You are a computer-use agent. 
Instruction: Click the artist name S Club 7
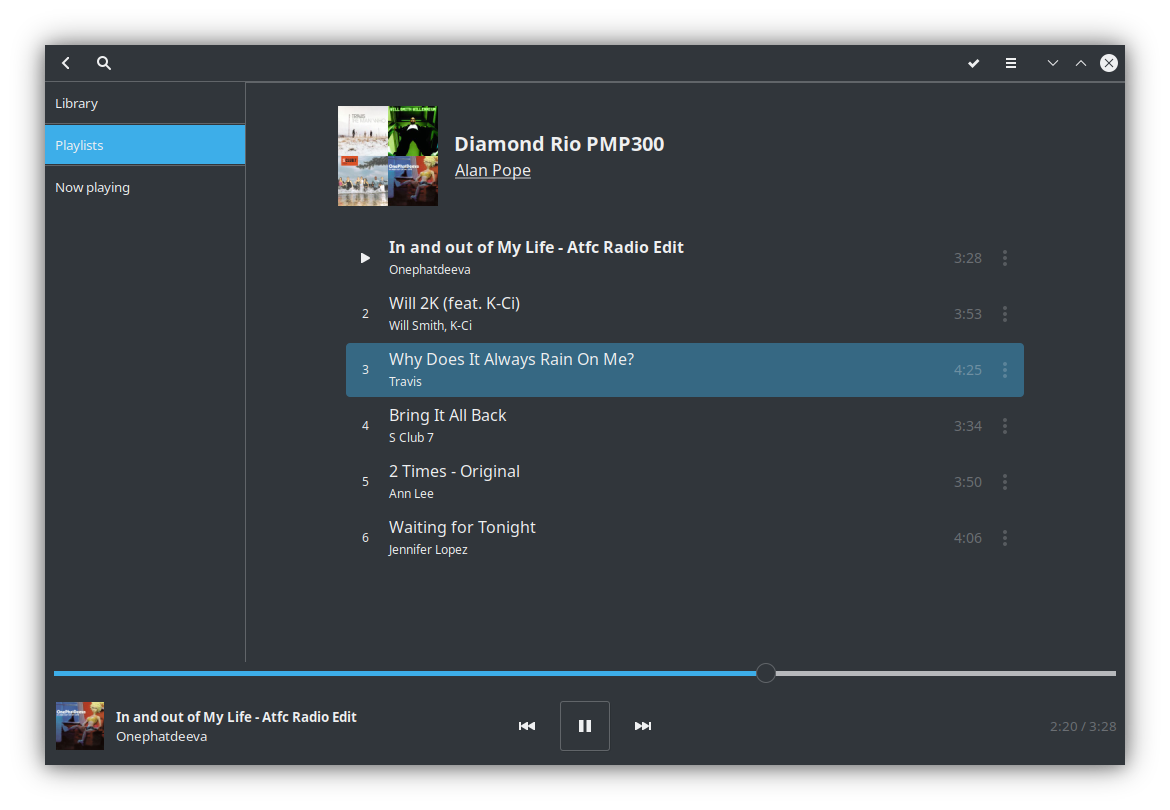click(x=411, y=438)
